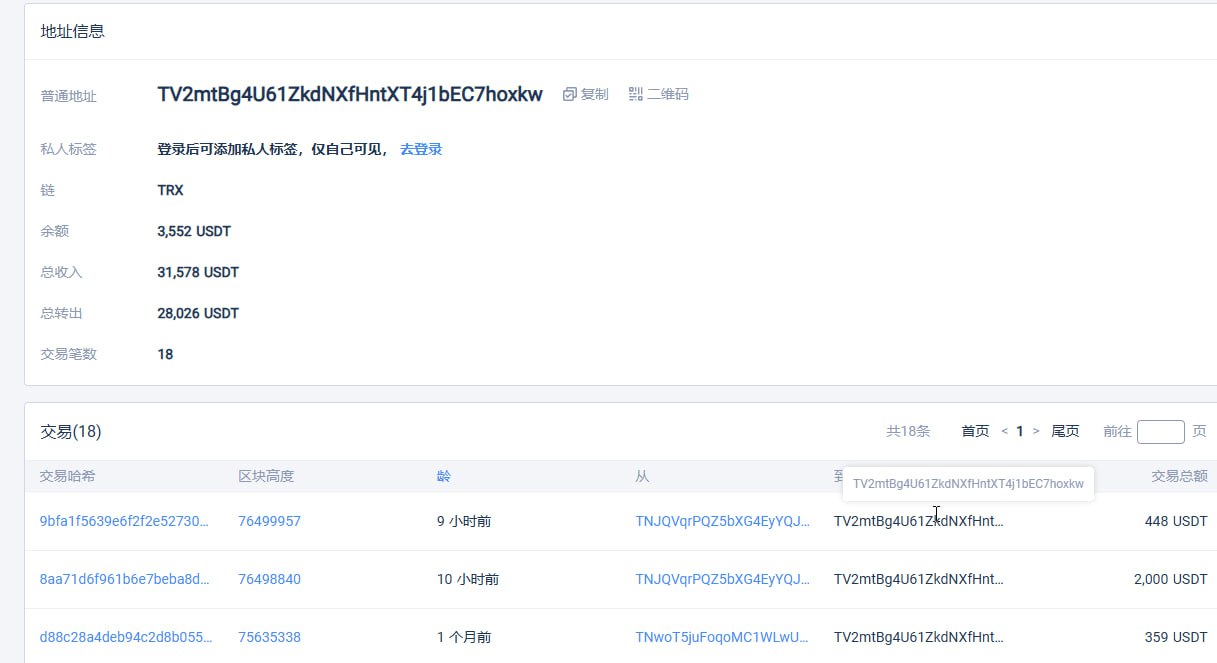Open sender address in 9 小时前 row

[722, 521]
